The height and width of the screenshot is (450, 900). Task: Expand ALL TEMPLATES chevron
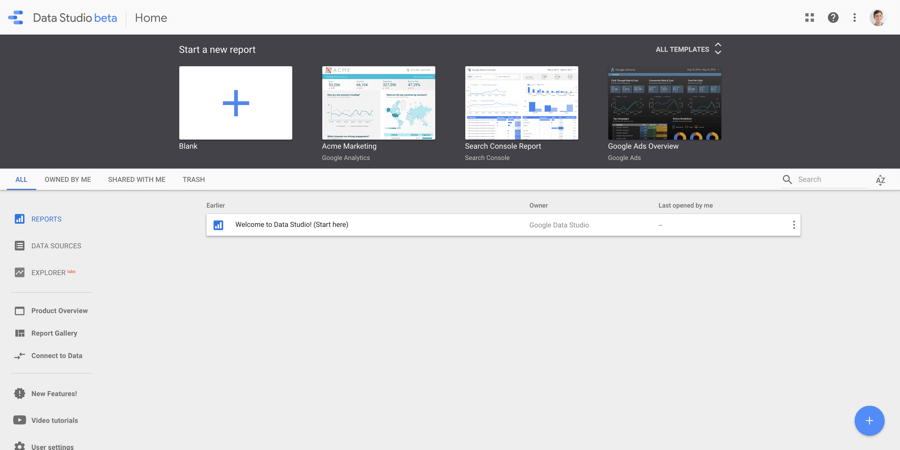coord(718,49)
